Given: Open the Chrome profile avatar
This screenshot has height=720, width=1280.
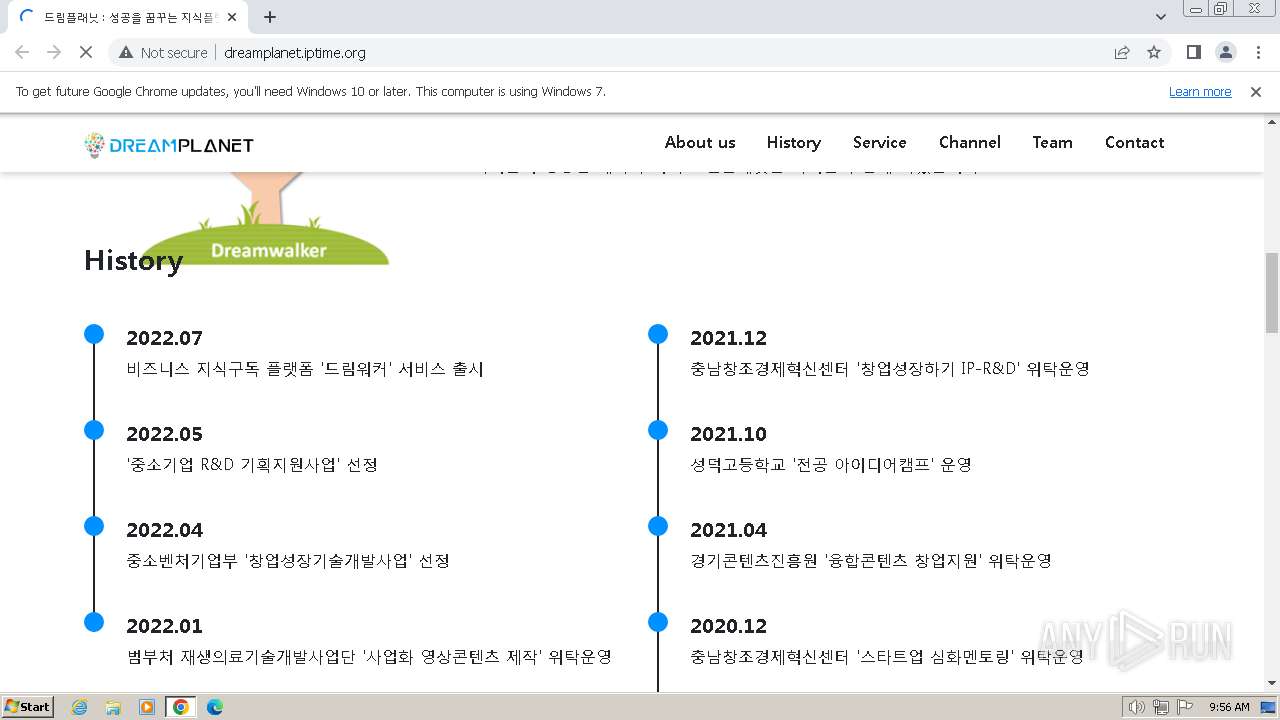Looking at the screenshot, I should tap(1226, 52).
